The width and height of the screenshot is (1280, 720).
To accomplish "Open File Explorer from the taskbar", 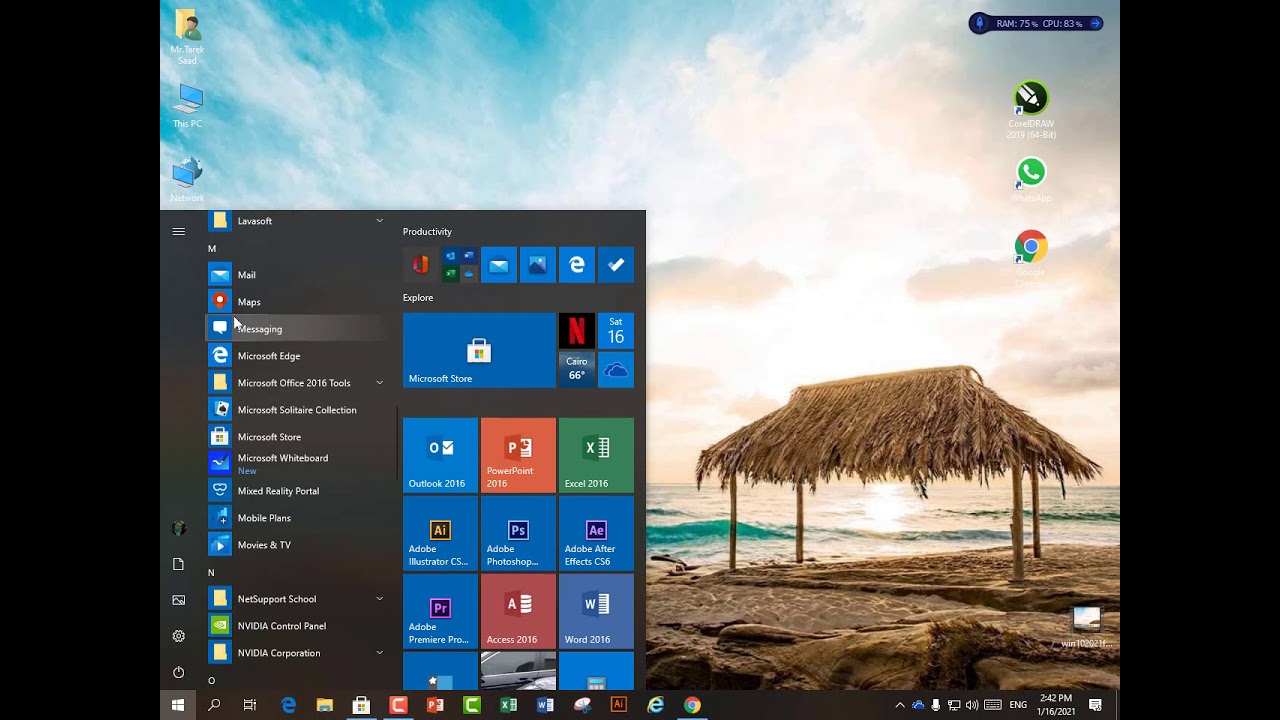I will (x=324, y=705).
